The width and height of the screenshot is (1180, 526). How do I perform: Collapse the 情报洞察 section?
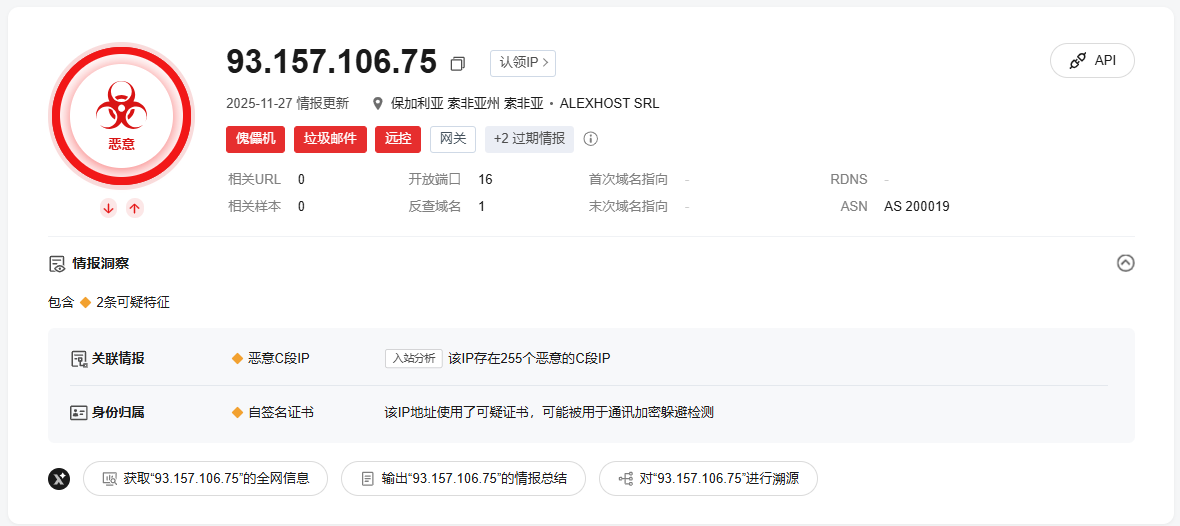pos(1125,263)
